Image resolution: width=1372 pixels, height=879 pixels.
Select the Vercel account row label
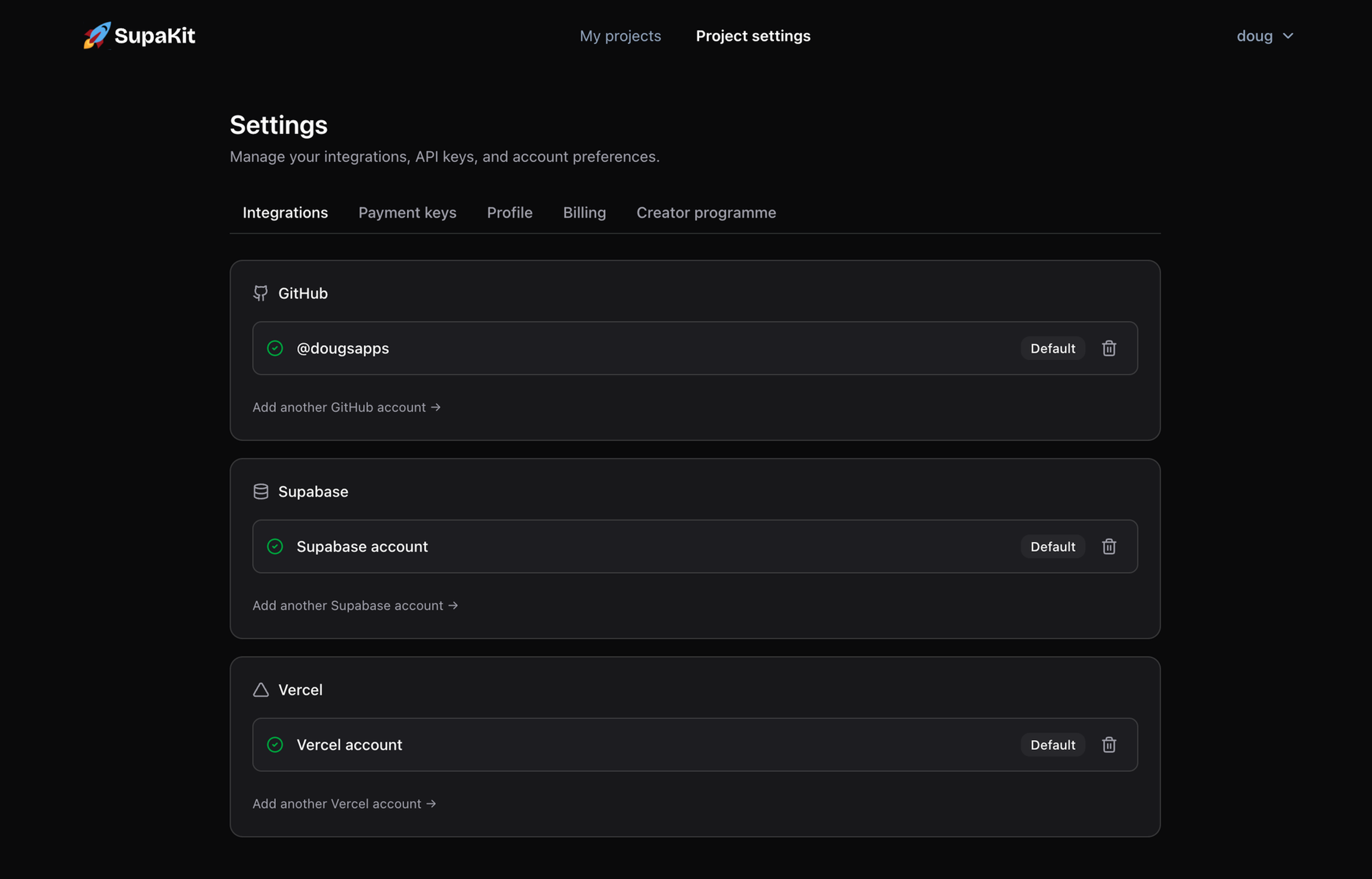click(x=349, y=744)
